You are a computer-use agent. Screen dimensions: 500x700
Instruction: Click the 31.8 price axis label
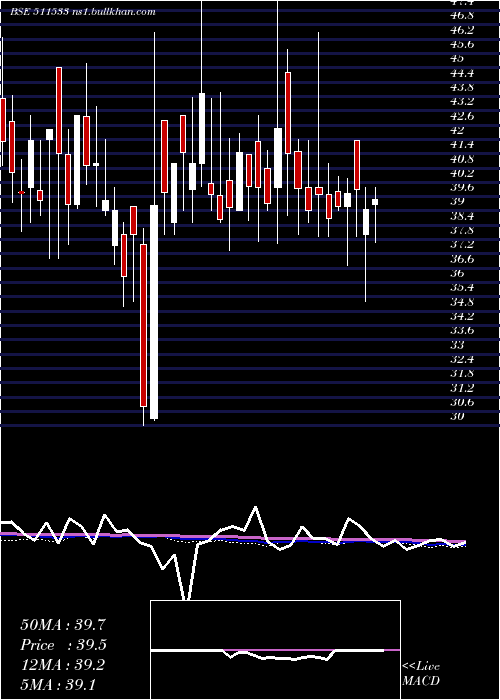coord(462,374)
